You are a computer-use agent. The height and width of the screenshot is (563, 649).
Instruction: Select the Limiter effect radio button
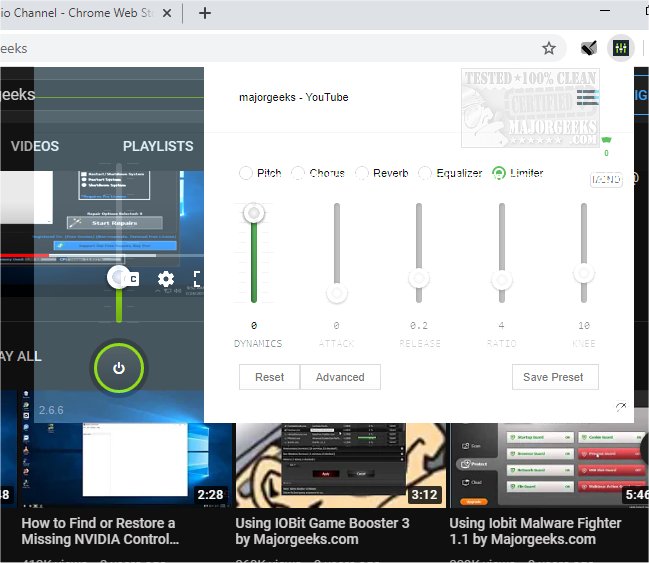pos(499,173)
